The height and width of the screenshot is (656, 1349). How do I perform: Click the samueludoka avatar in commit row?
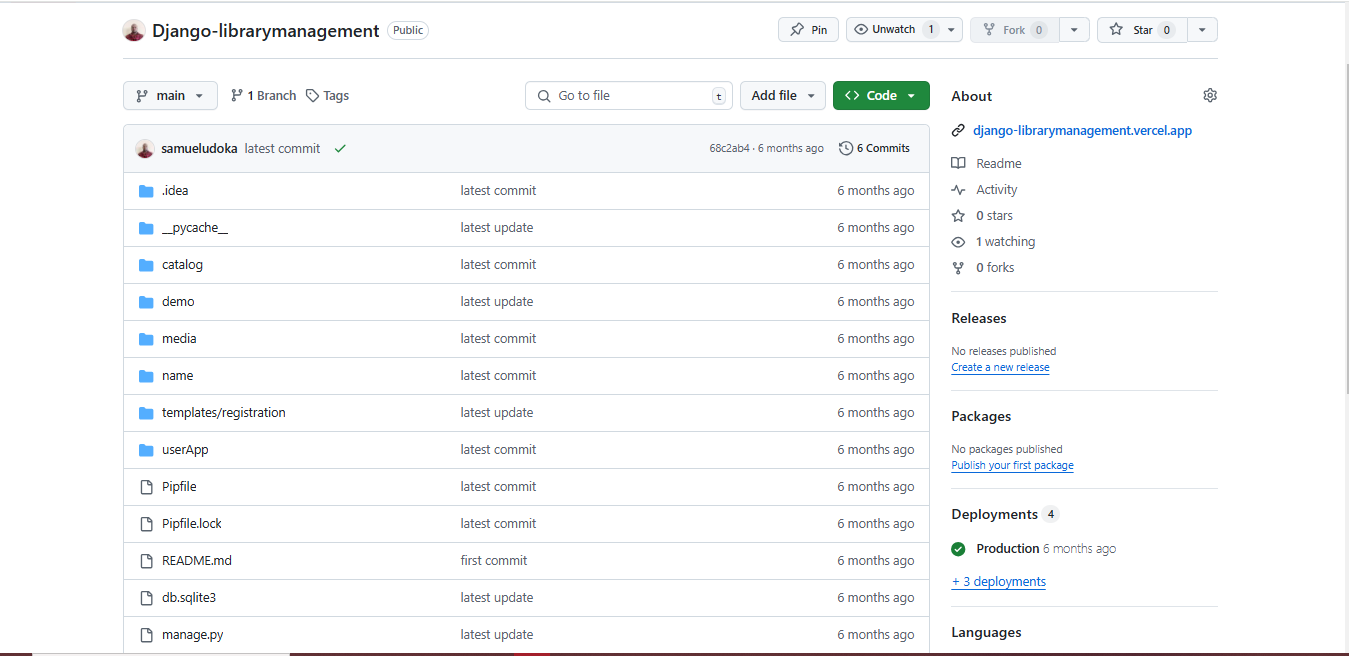click(145, 149)
